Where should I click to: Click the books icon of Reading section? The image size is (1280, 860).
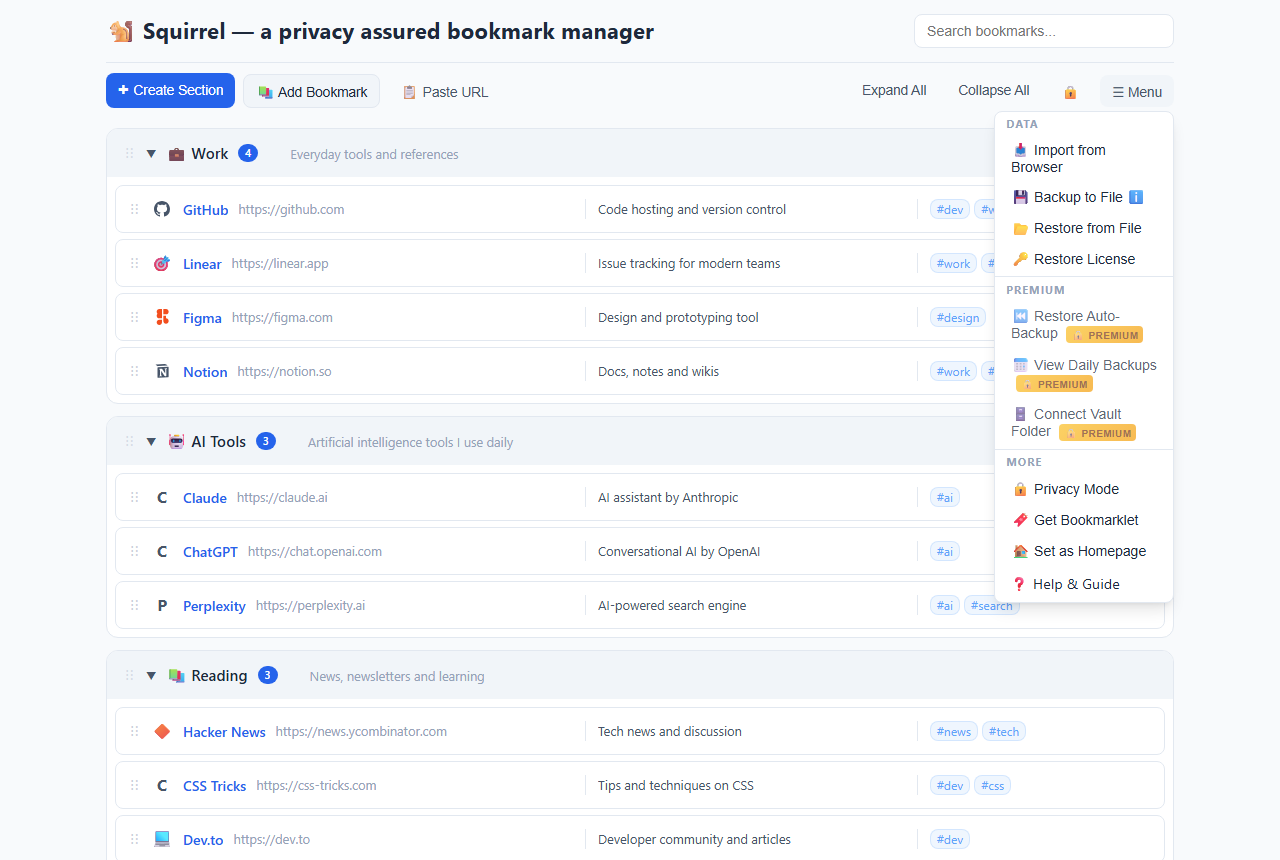click(176, 675)
